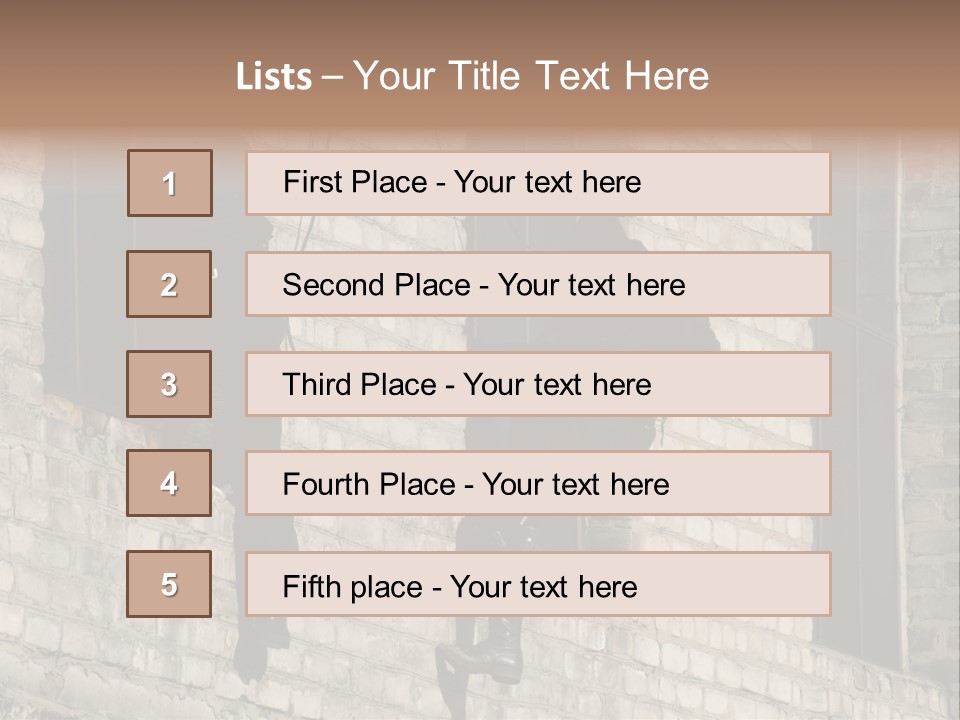Viewport: 960px width, 720px height.
Task: Click the word 'Third' in list
Action: (316, 384)
